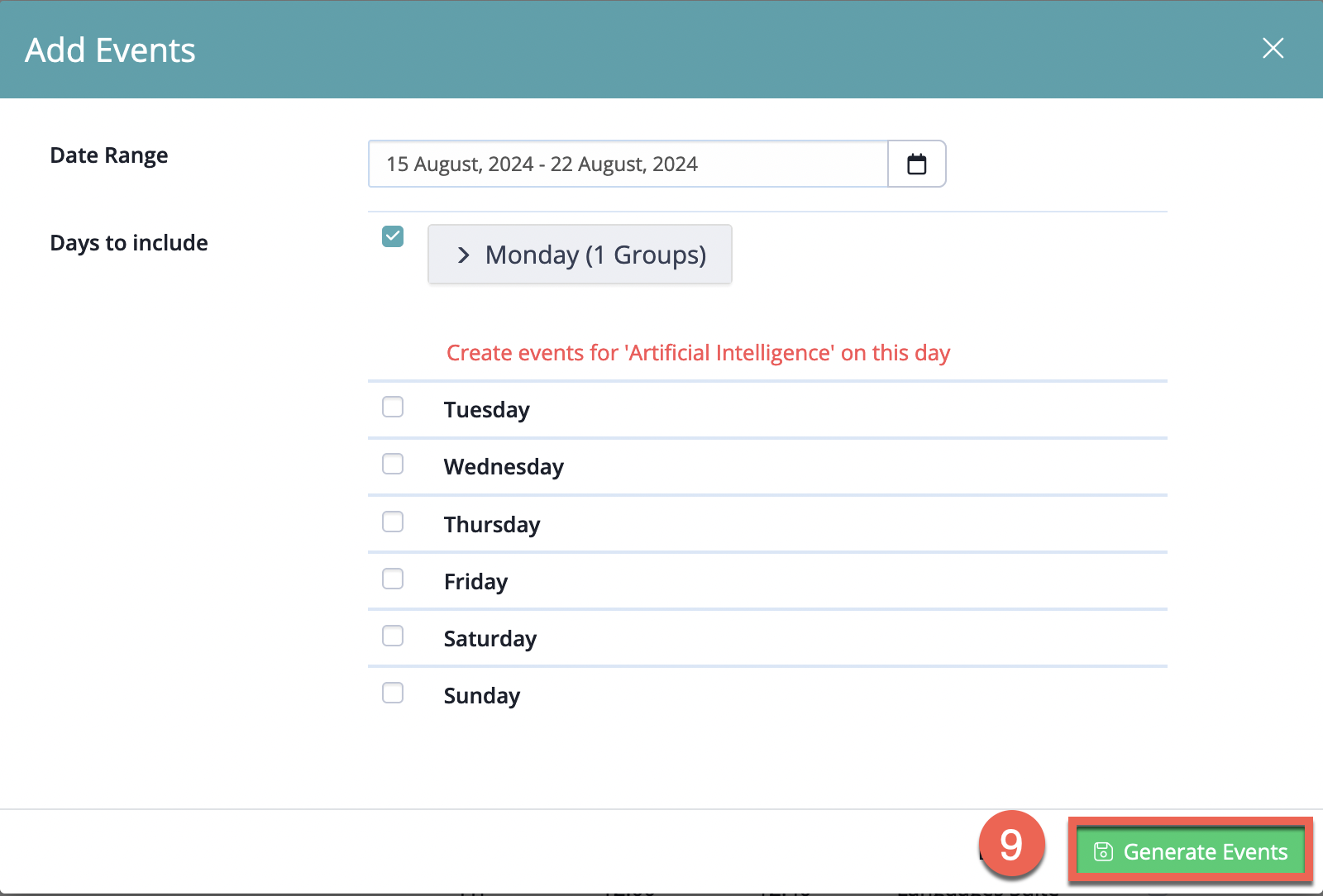Viewport: 1323px width, 896px height.
Task: Click the Date Range input field
Action: click(x=628, y=164)
